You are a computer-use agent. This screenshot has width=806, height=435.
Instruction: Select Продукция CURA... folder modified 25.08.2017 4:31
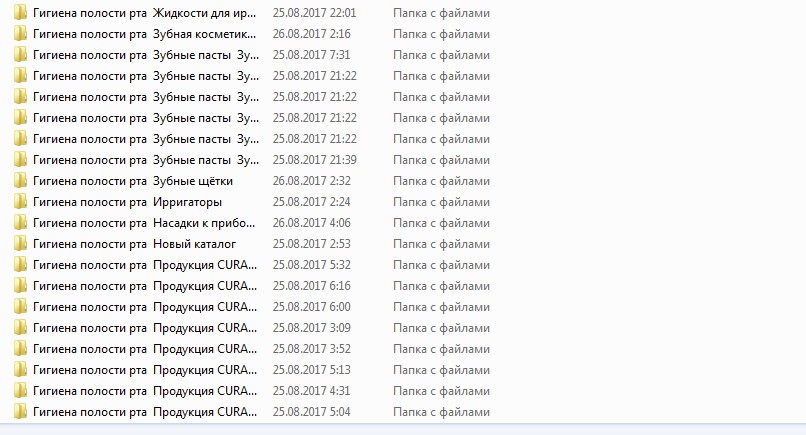click(x=145, y=391)
